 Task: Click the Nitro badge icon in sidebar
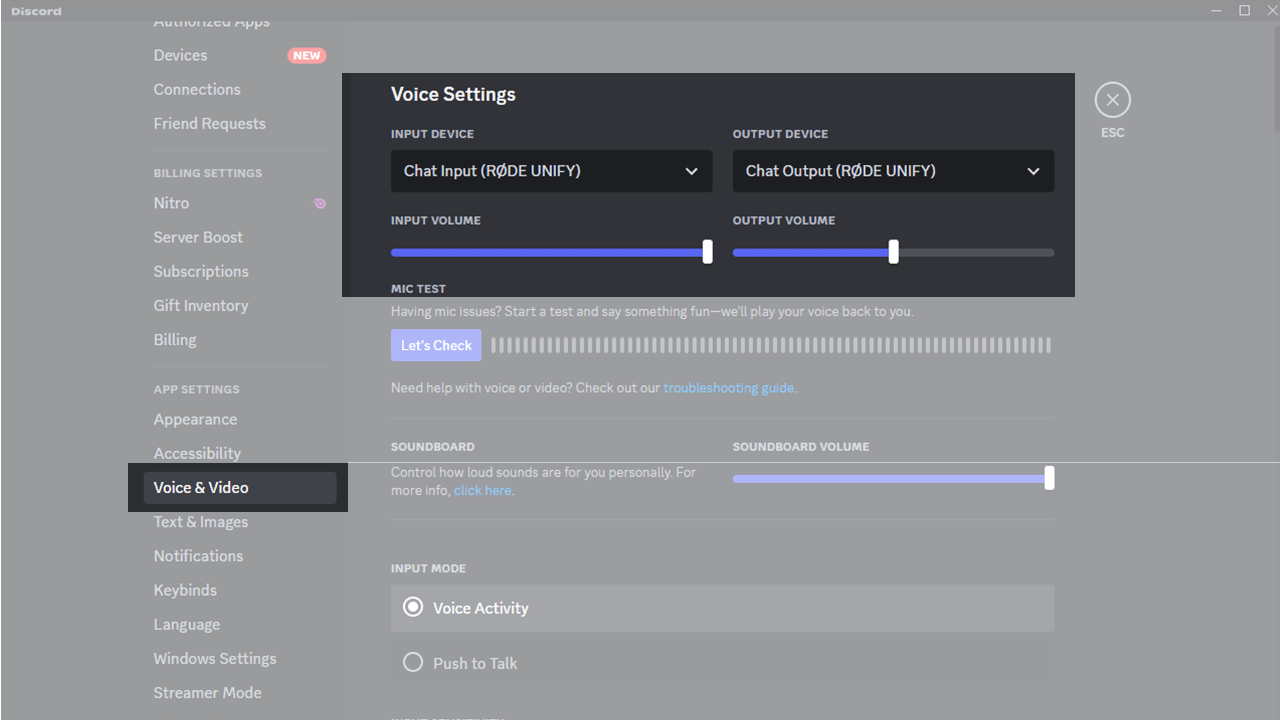(x=319, y=203)
